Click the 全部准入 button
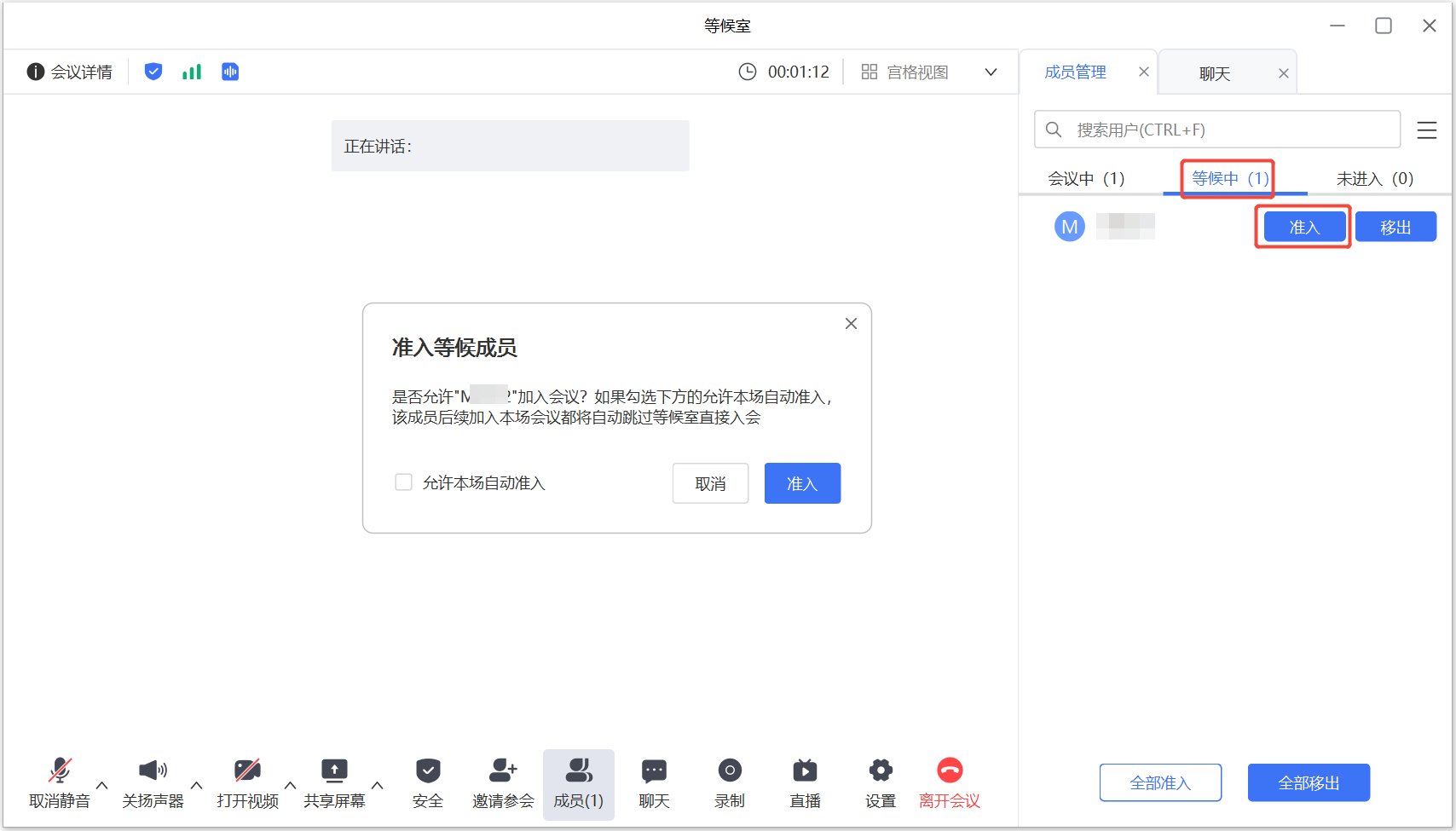 pos(1160,782)
